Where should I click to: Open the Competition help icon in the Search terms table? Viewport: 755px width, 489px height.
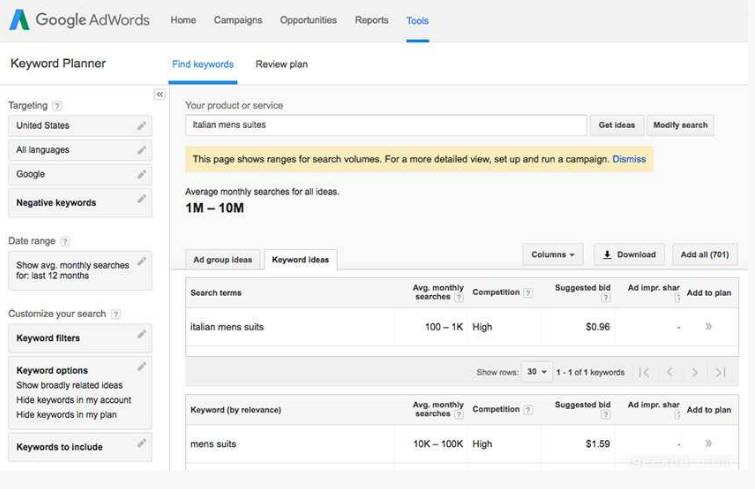(x=528, y=293)
